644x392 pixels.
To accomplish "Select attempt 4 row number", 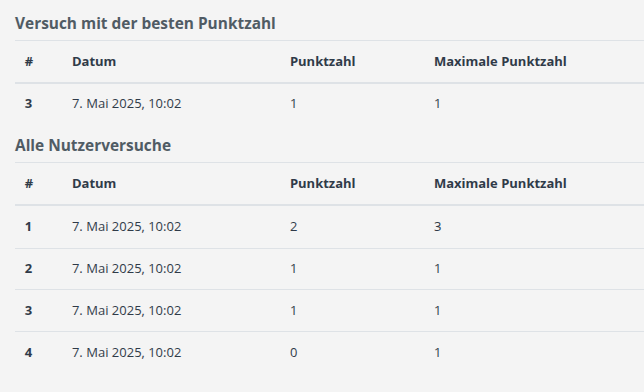I will tap(28, 353).
